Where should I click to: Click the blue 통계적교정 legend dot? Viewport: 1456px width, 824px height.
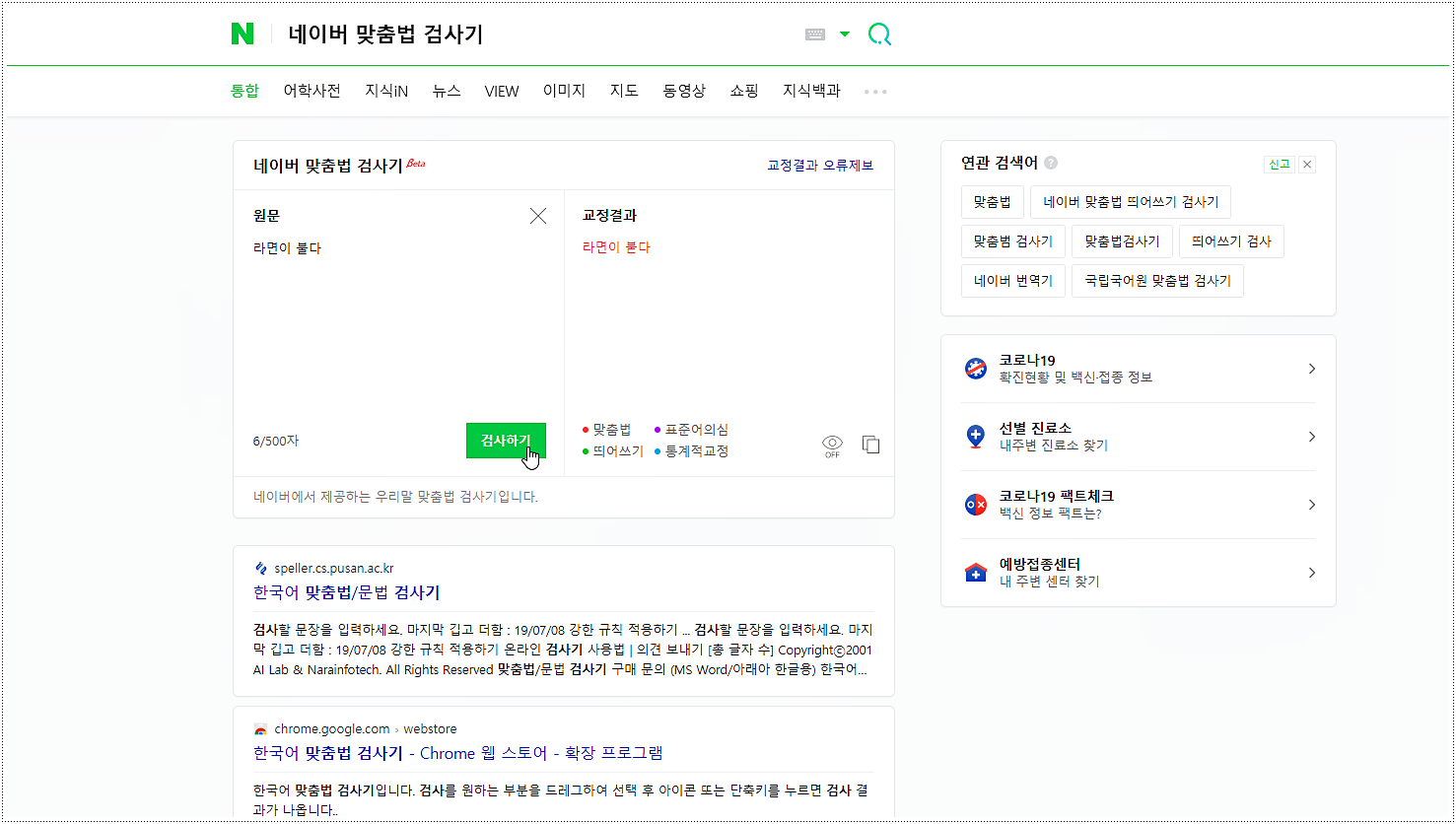[658, 451]
